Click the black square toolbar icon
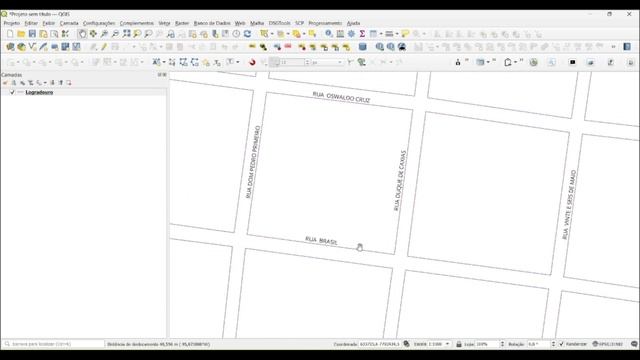Screen dimensions: 640x360 click(x=573, y=62)
